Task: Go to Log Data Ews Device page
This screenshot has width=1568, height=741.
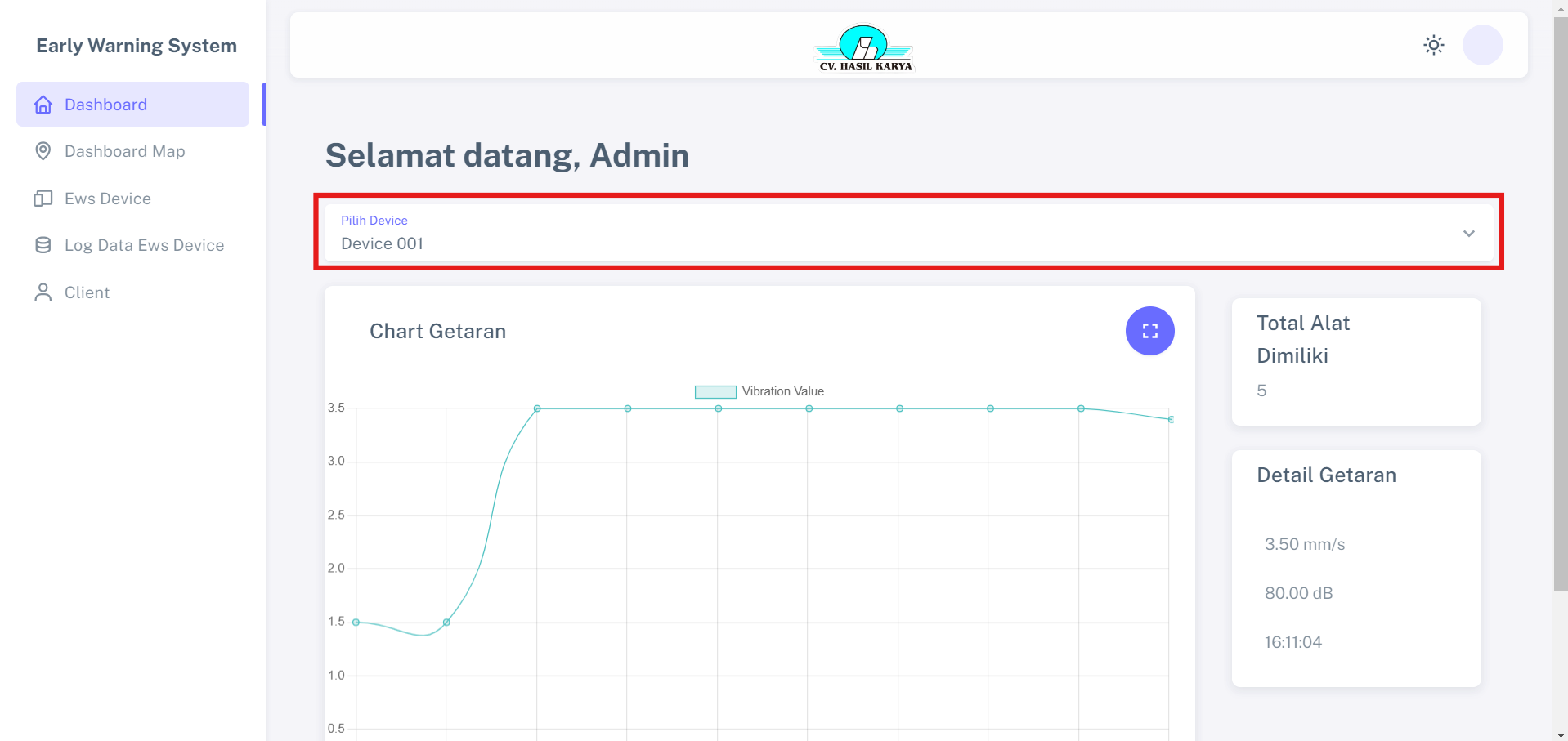Action: tap(144, 245)
